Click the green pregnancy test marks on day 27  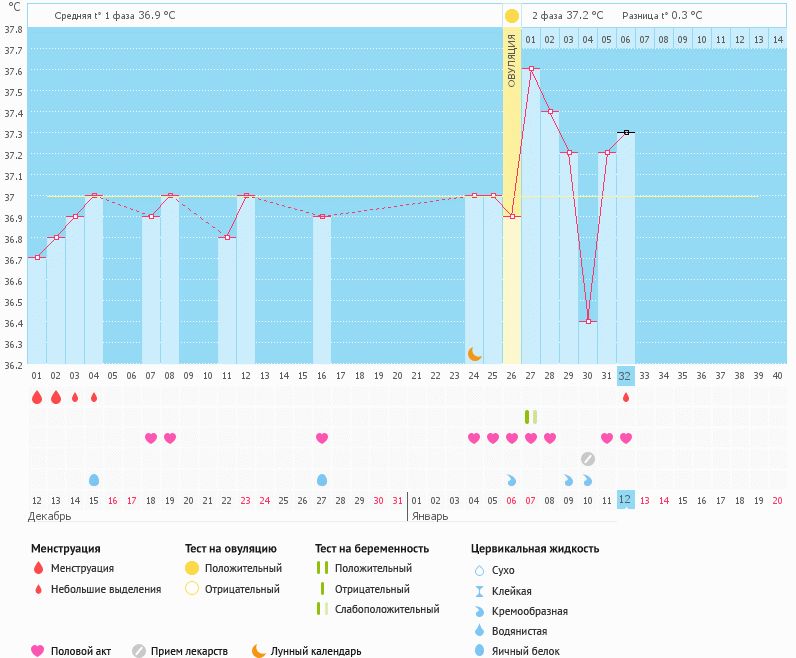[x=531, y=417]
